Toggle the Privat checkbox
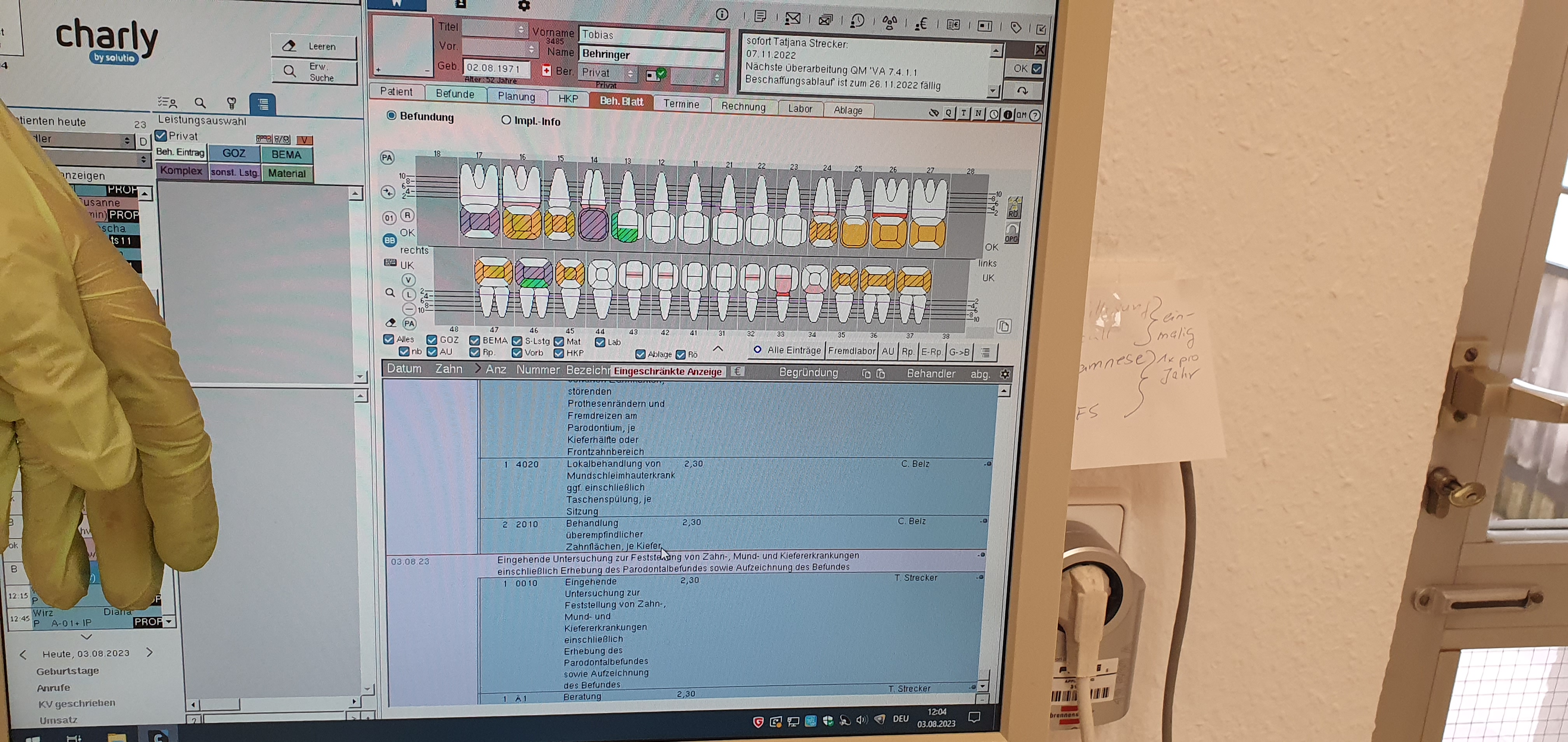The image size is (1568, 742). [x=161, y=136]
